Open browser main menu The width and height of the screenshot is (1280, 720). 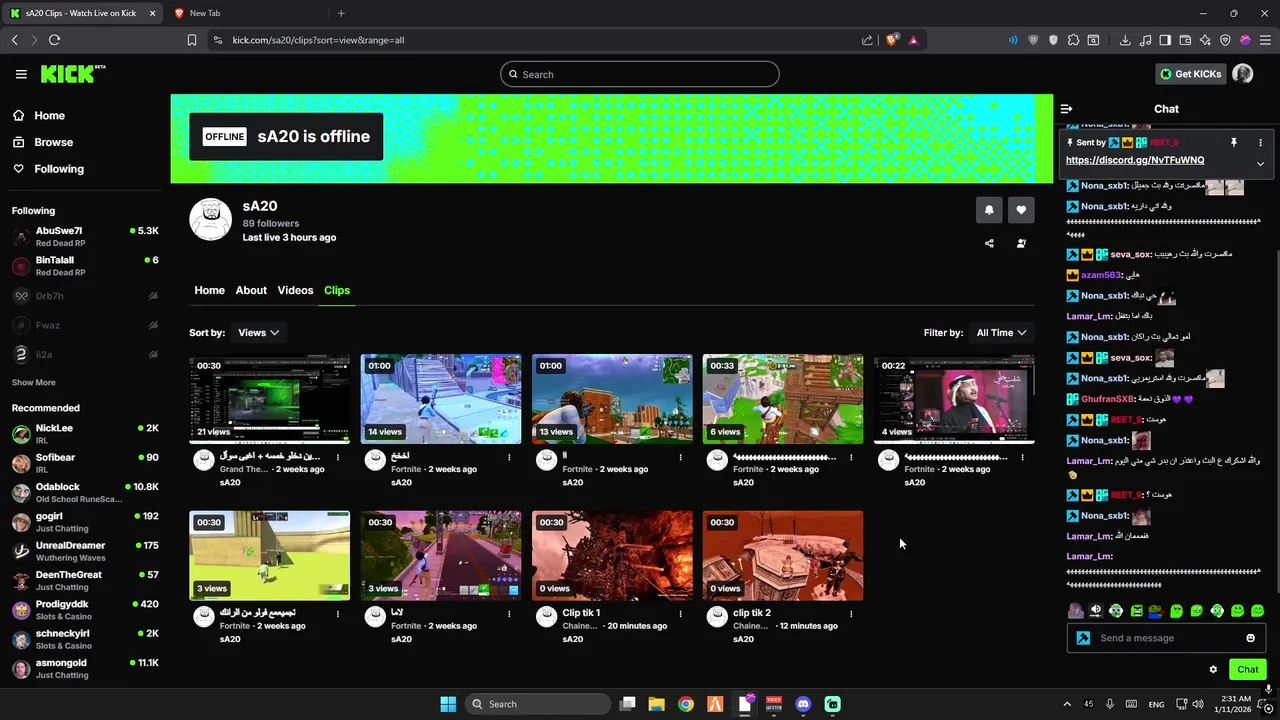tap(1265, 40)
